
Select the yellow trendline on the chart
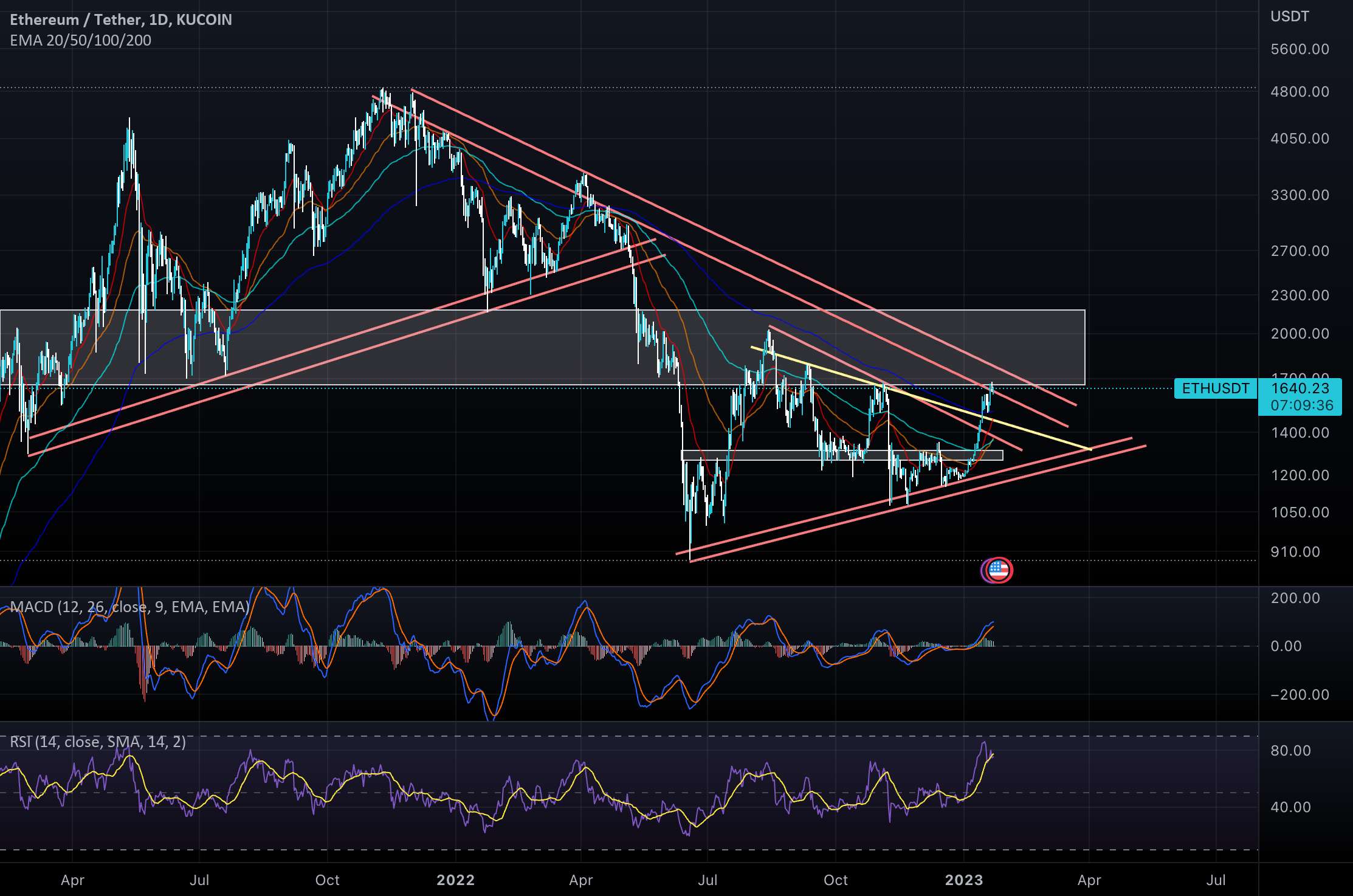click(921, 398)
